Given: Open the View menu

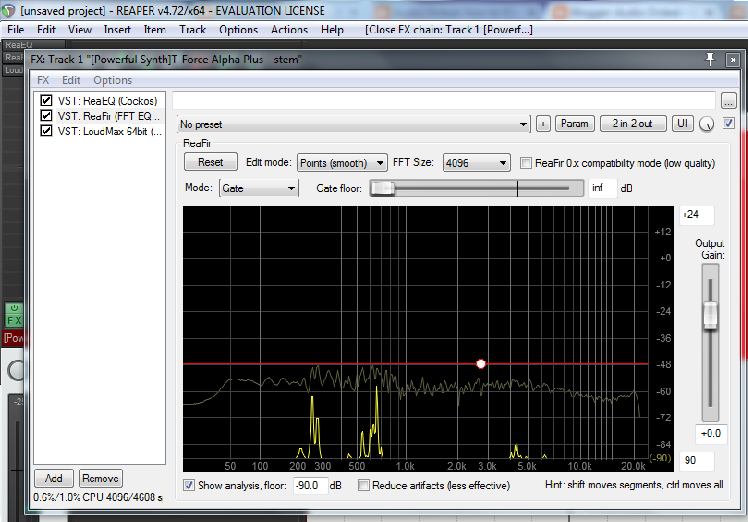Looking at the screenshot, I should 80,30.
